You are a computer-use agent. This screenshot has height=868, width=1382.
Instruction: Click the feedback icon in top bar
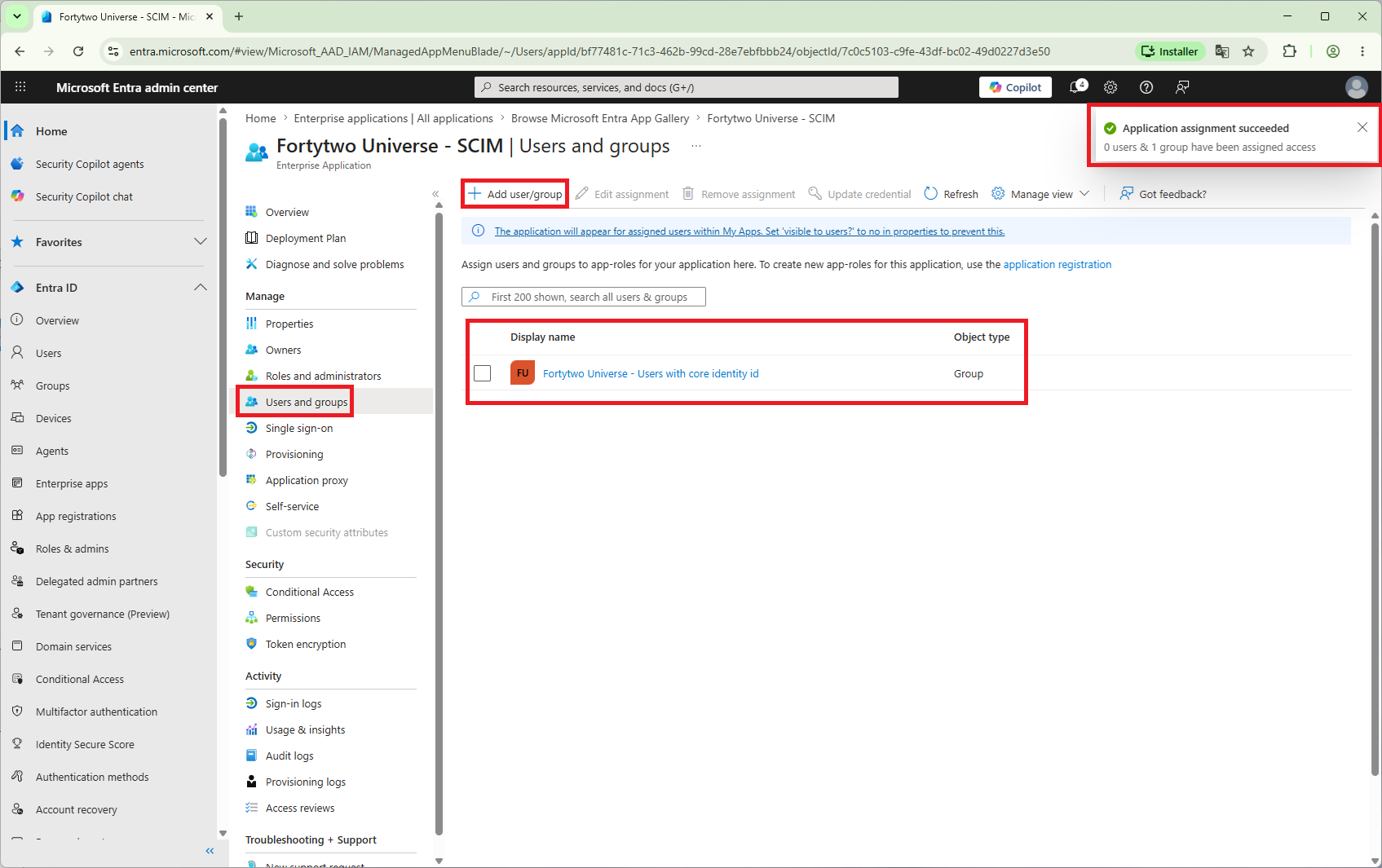tap(1182, 87)
